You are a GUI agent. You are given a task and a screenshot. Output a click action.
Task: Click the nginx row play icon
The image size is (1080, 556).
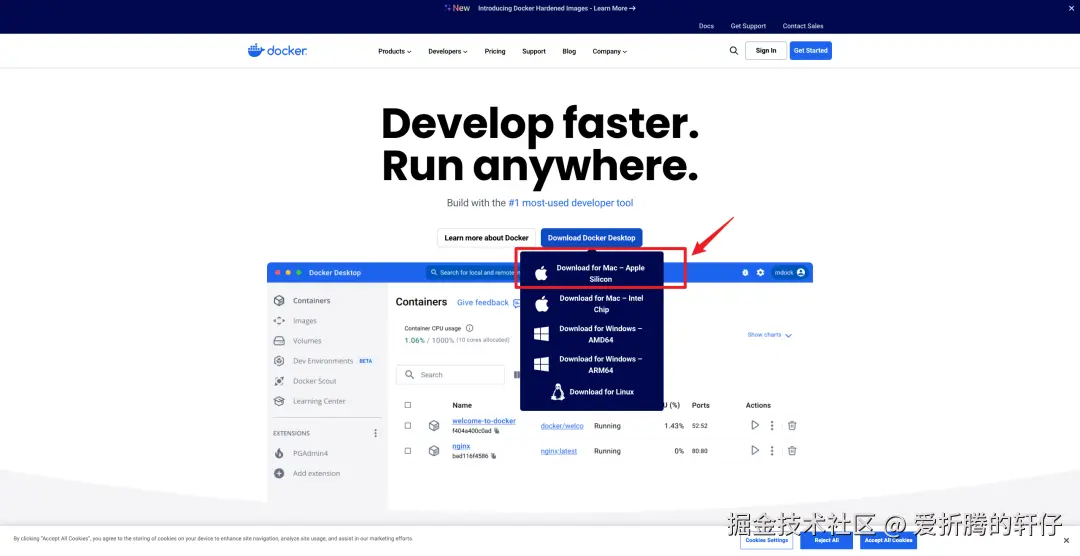(x=755, y=451)
